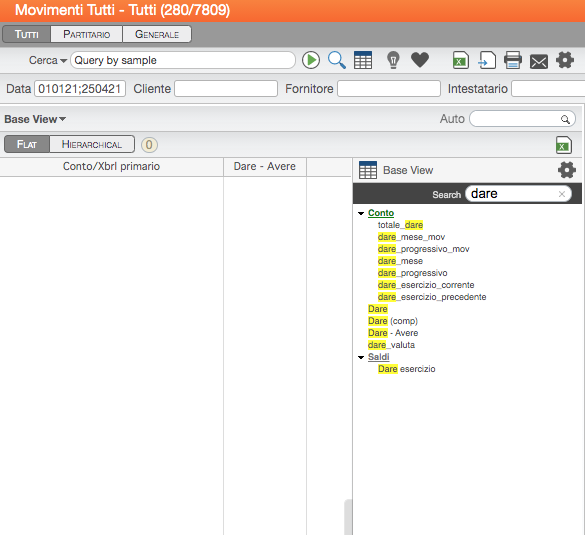Send by email with envelope icon

point(539,62)
